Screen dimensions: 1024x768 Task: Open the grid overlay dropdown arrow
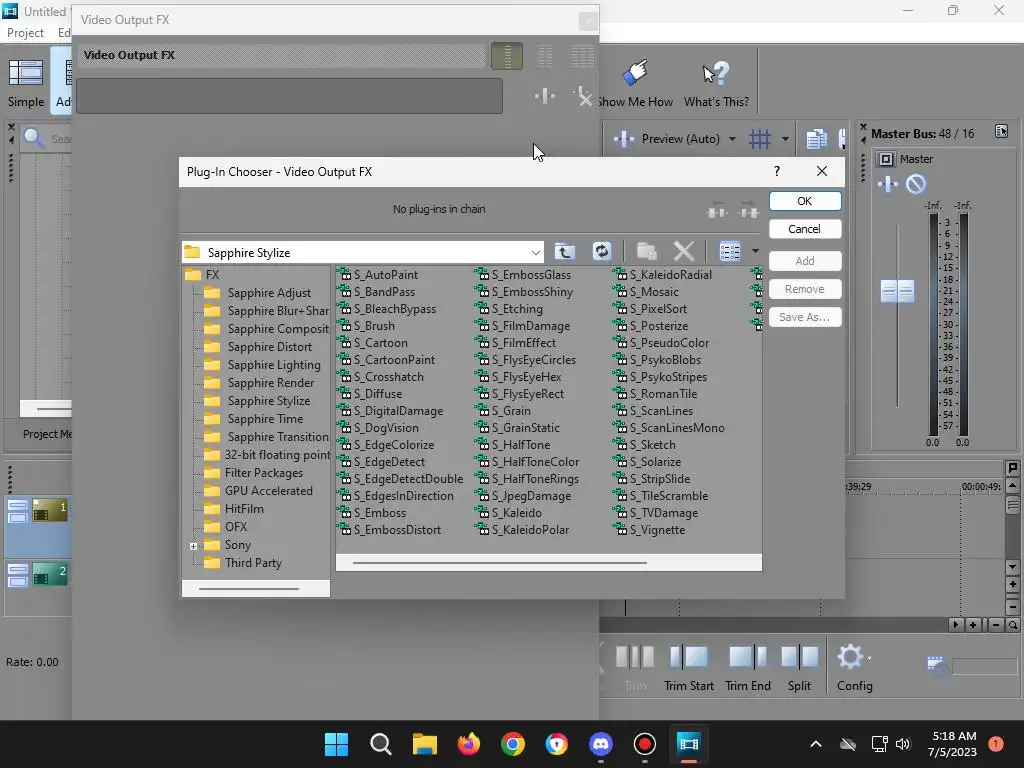pyautogui.click(x=785, y=138)
